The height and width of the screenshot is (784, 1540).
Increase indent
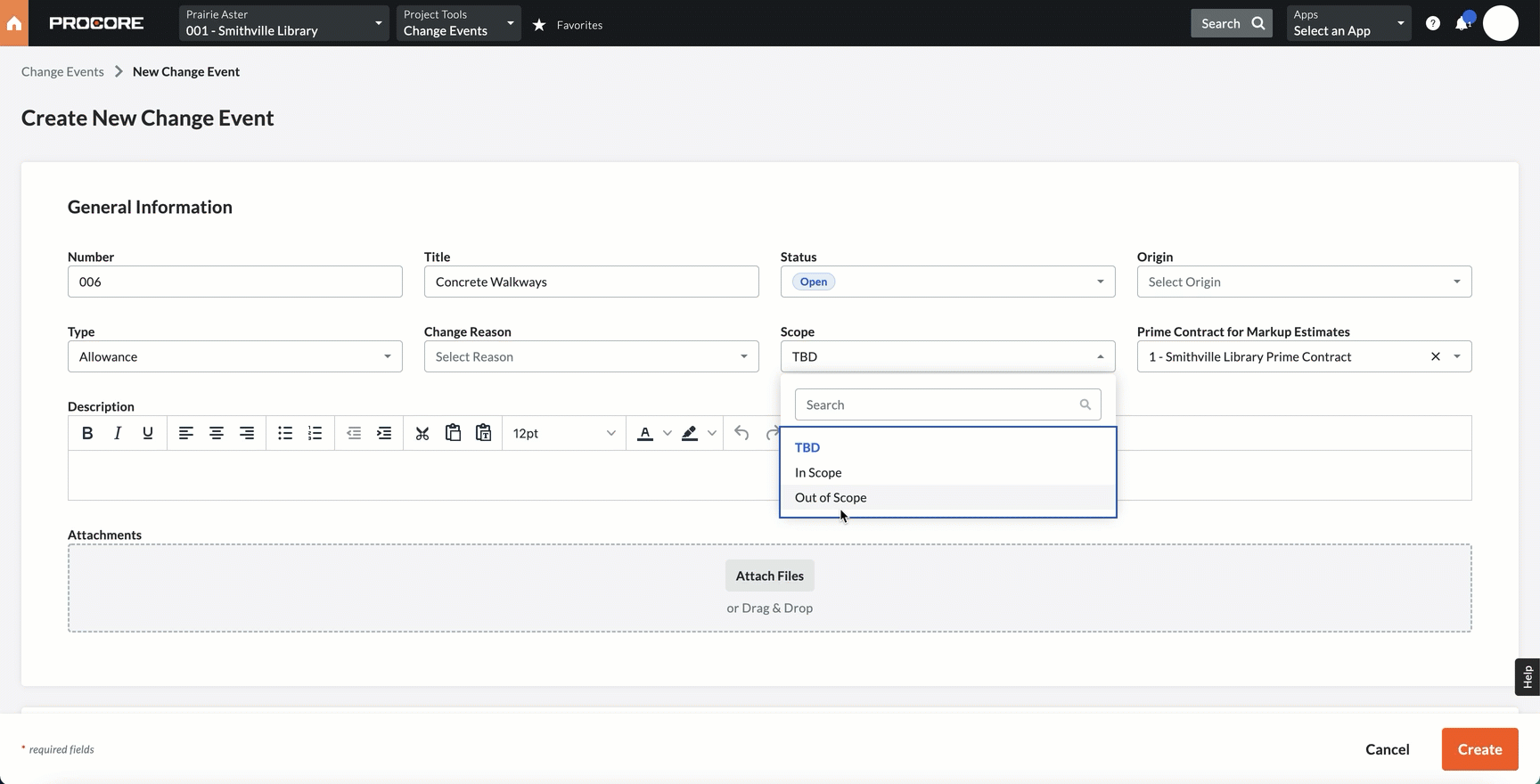tap(384, 433)
